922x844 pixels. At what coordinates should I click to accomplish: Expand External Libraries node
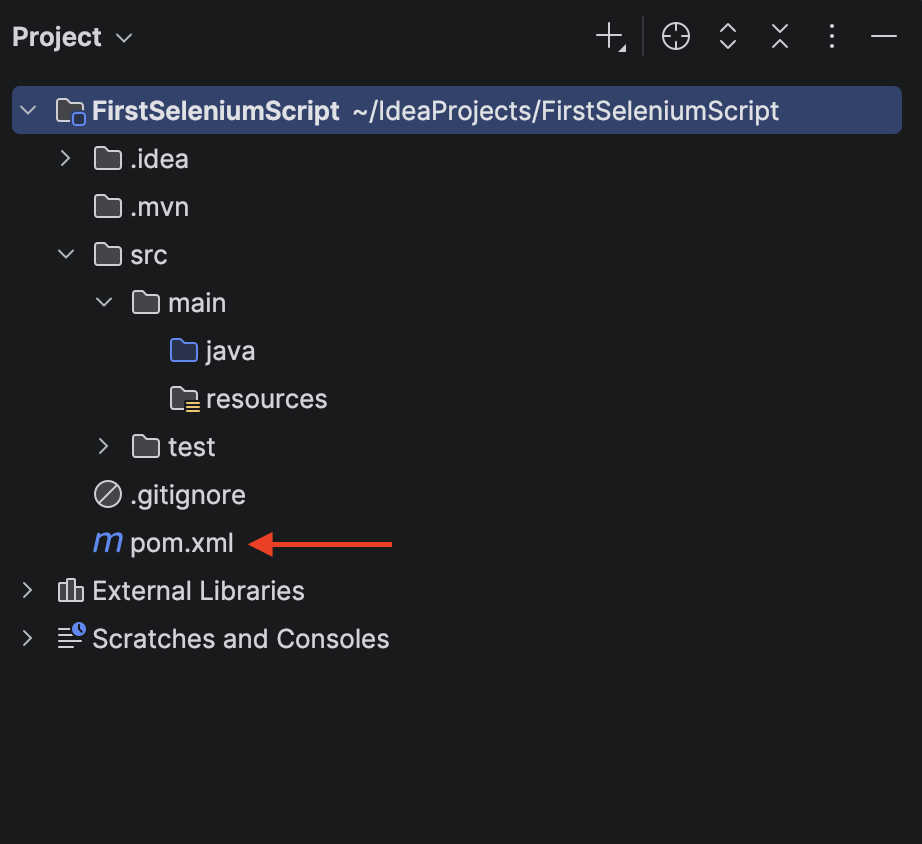tap(27, 590)
